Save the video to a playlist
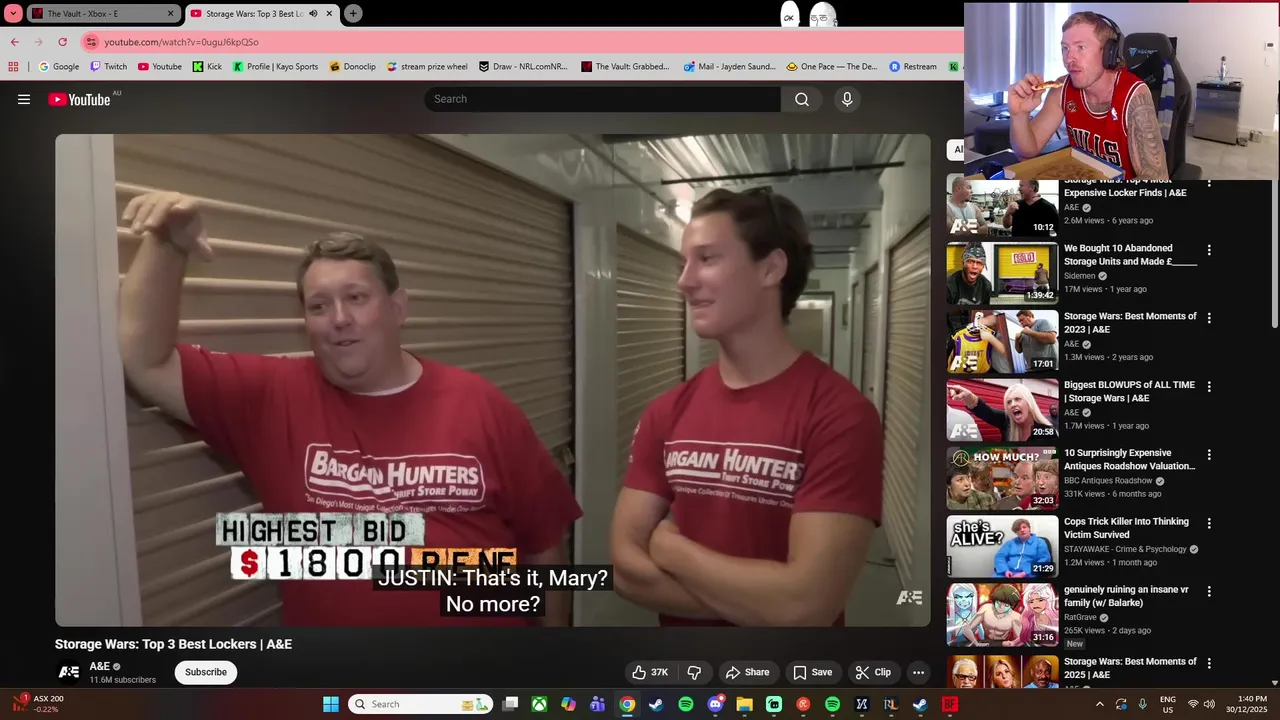This screenshot has width=1280, height=720. (x=812, y=672)
